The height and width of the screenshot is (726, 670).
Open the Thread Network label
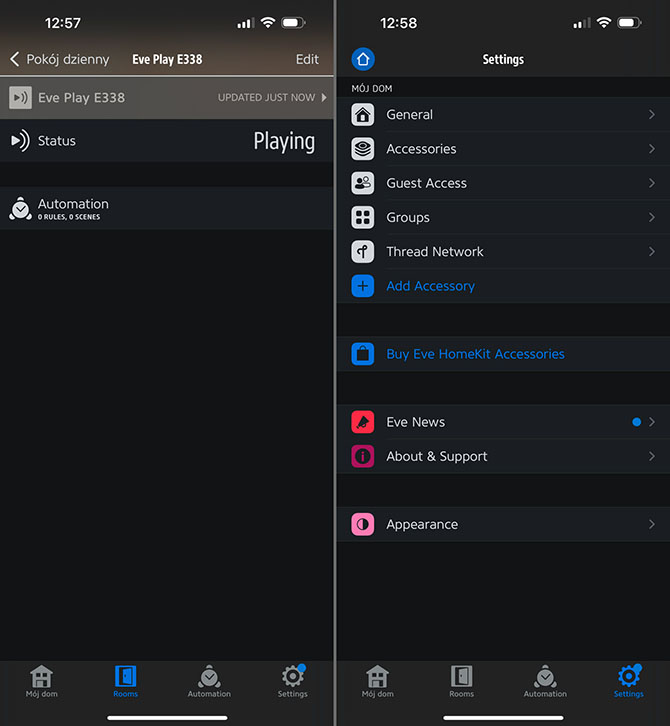coord(435,251)
